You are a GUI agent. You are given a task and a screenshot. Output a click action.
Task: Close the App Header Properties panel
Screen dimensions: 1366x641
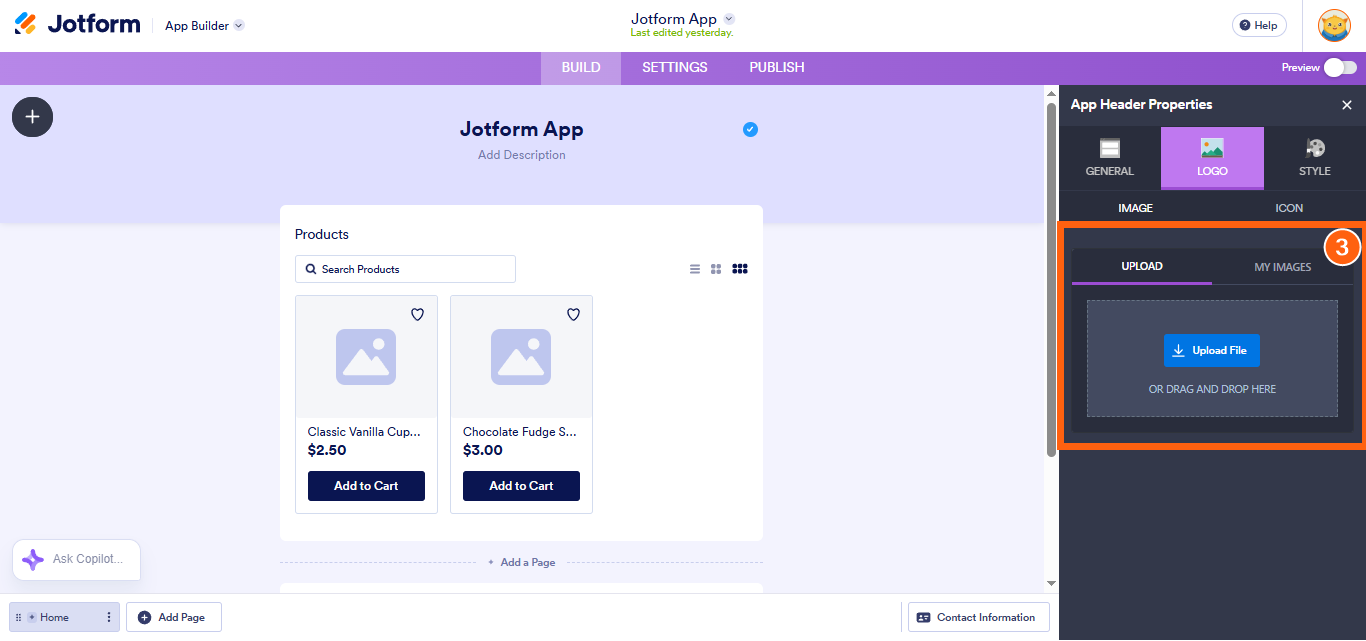click(1347, 105)
